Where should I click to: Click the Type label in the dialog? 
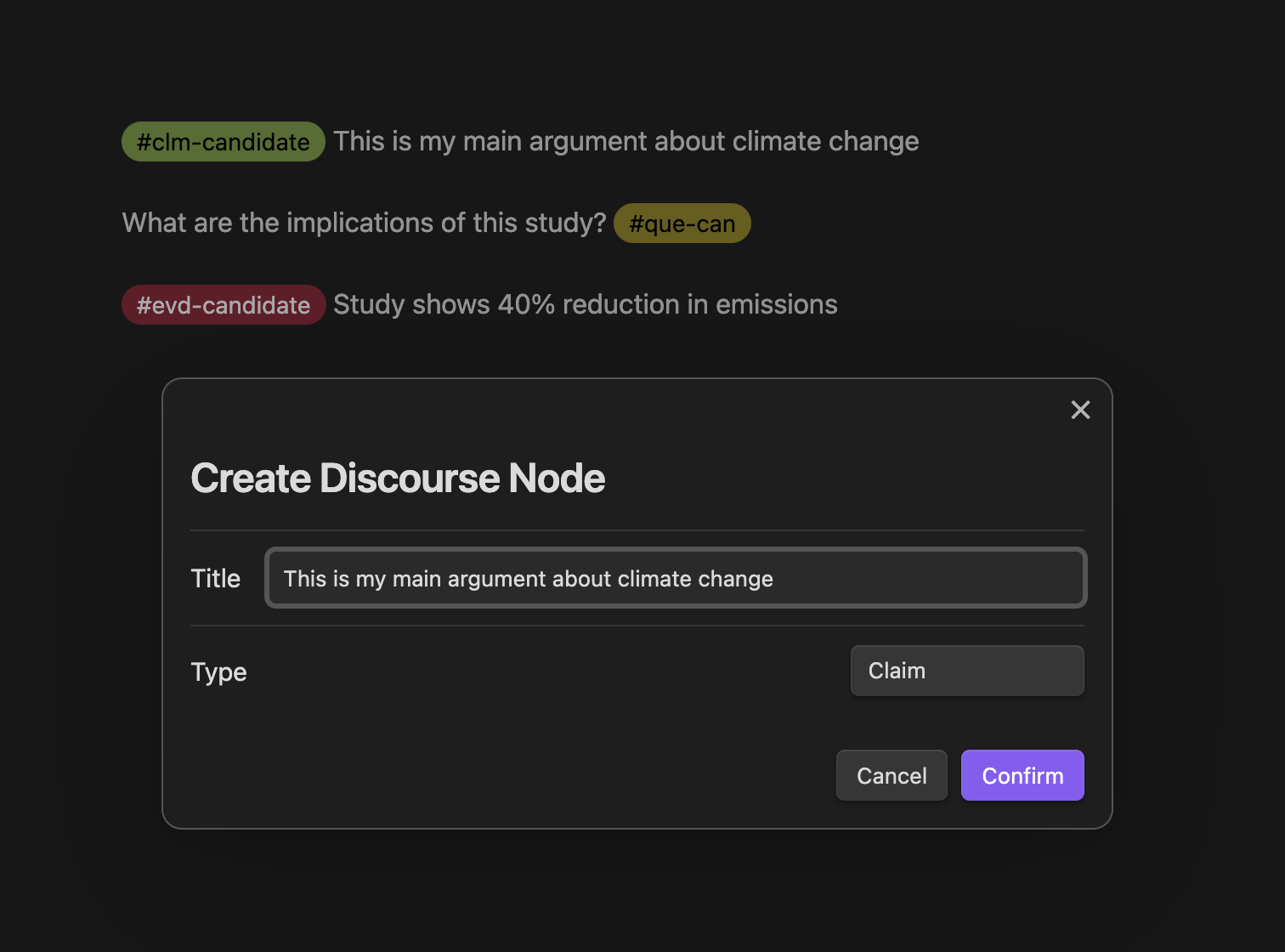218,671
